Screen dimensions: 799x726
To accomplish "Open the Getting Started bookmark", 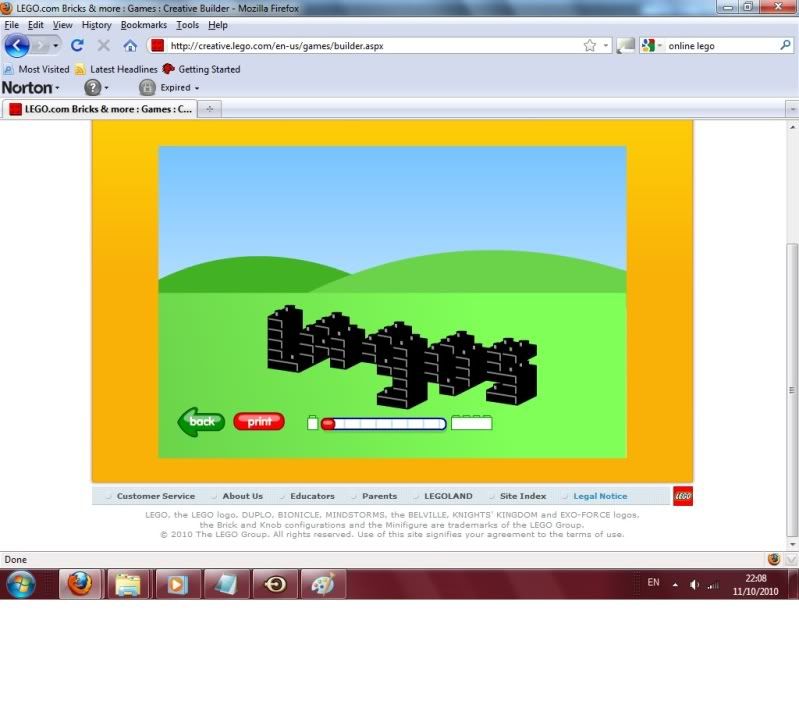I will 201,69.
